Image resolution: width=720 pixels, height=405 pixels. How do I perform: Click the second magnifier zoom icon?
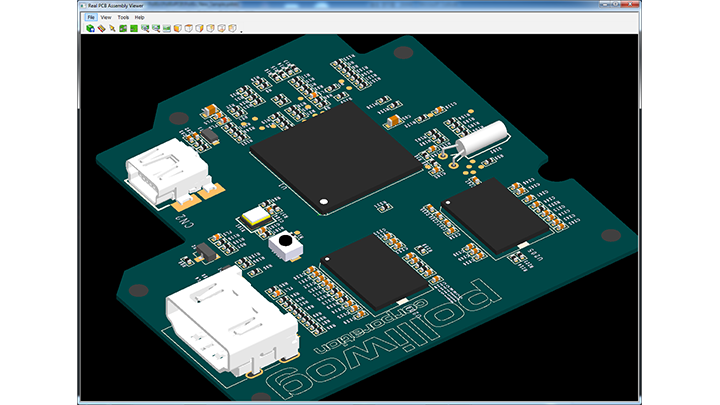pos(156,28)
